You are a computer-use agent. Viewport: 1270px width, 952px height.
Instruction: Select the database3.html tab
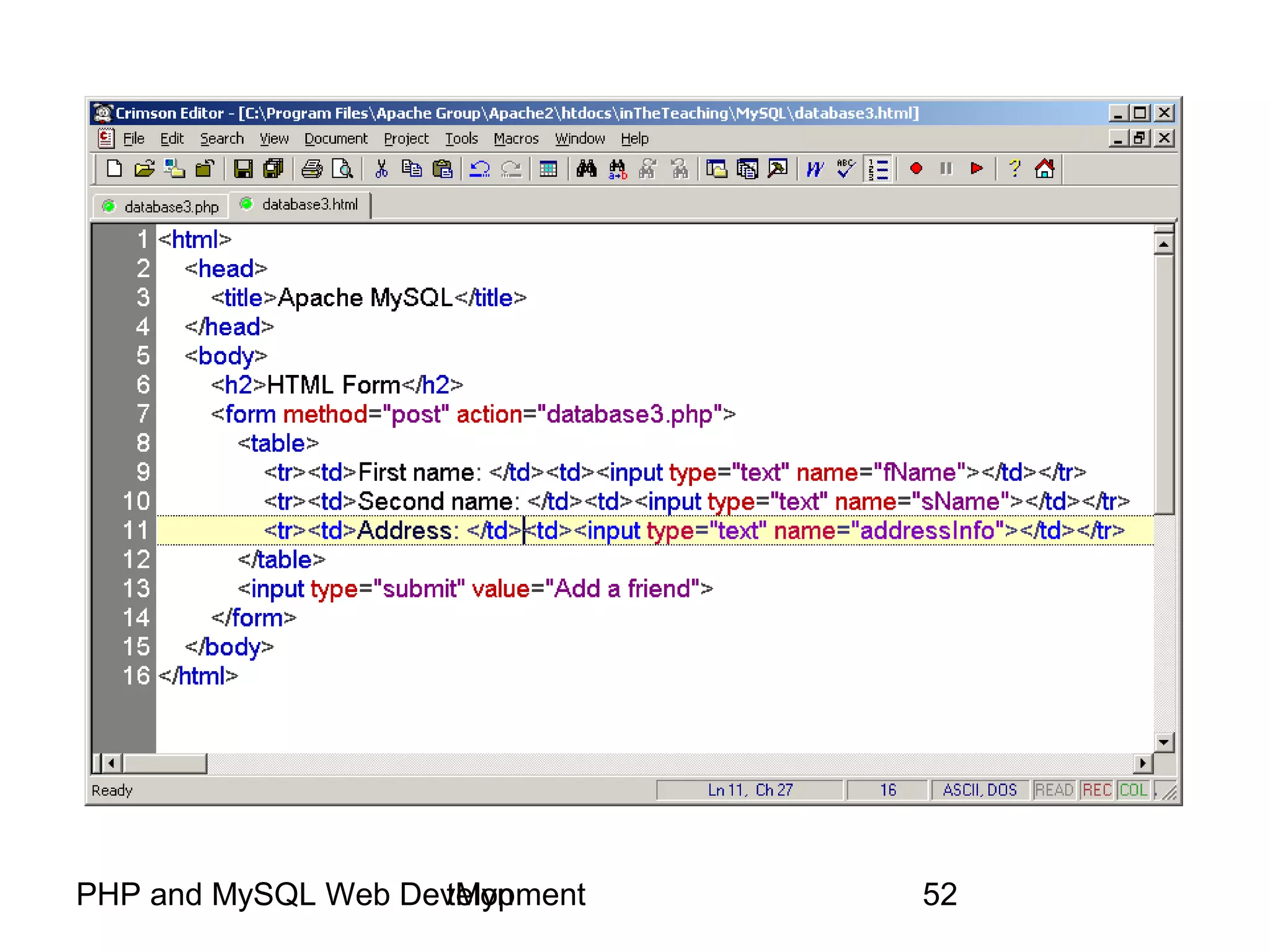301,205
